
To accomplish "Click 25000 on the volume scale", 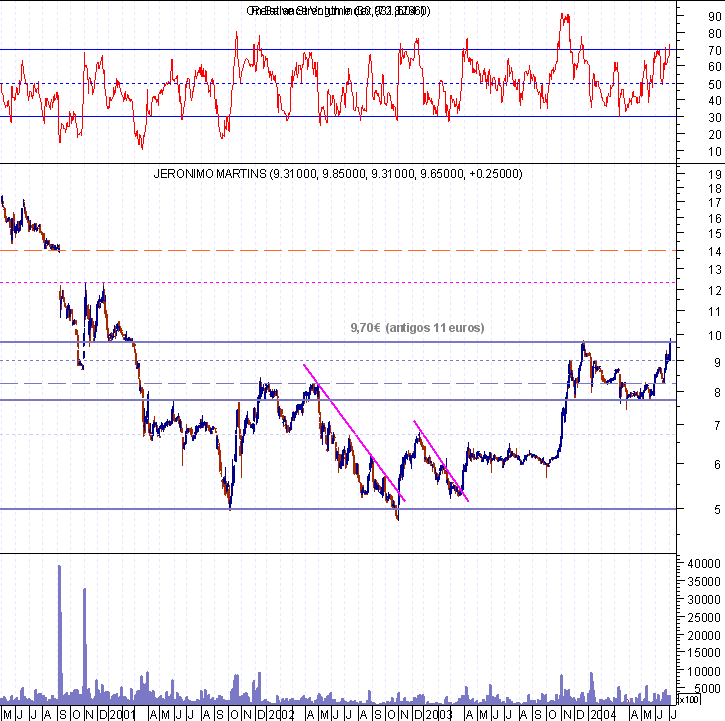I will click(x=704, y=618).
